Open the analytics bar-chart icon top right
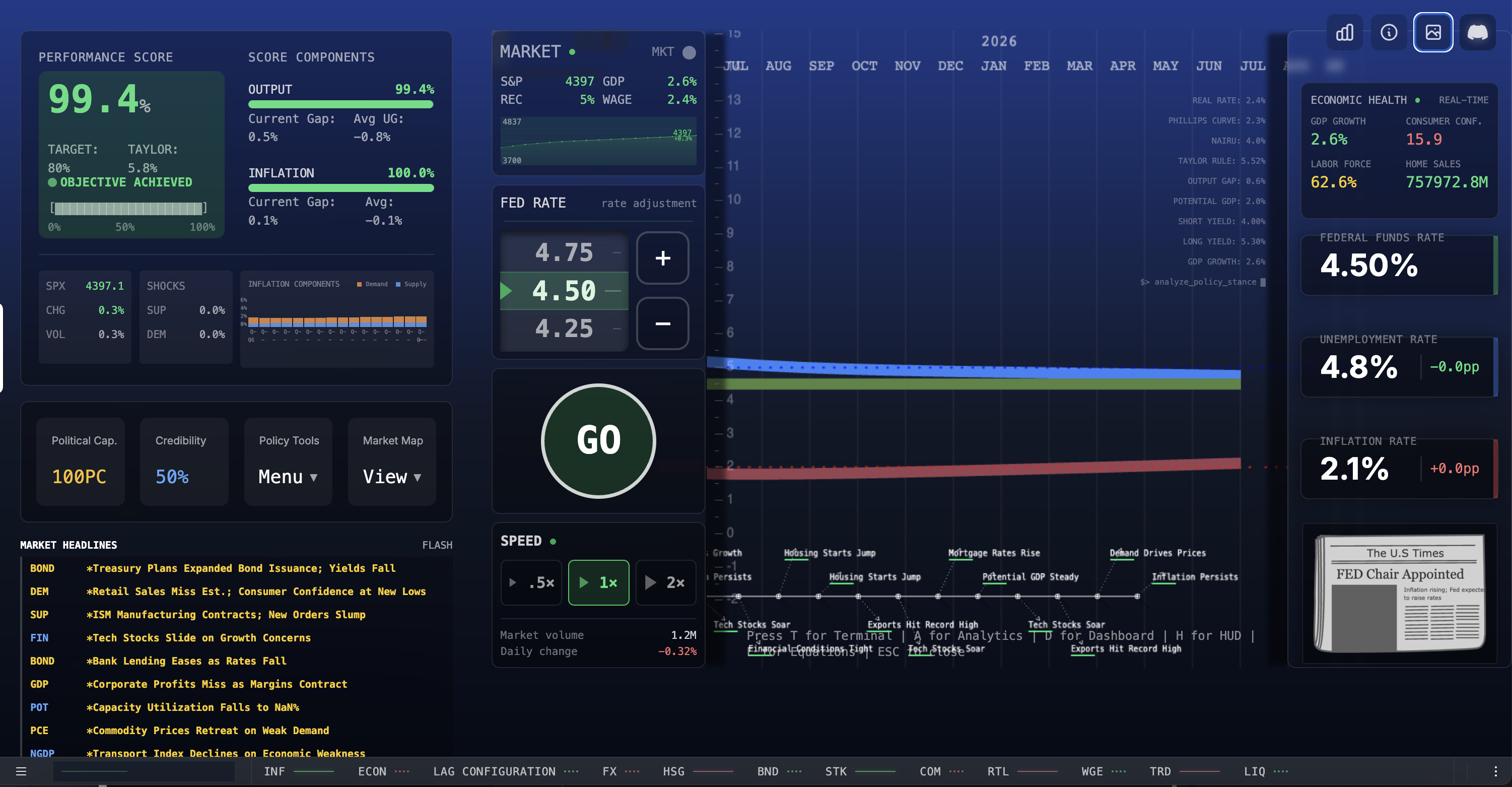The width and height of the screenshot is (1512, 787). click(x=1345, y=32)
